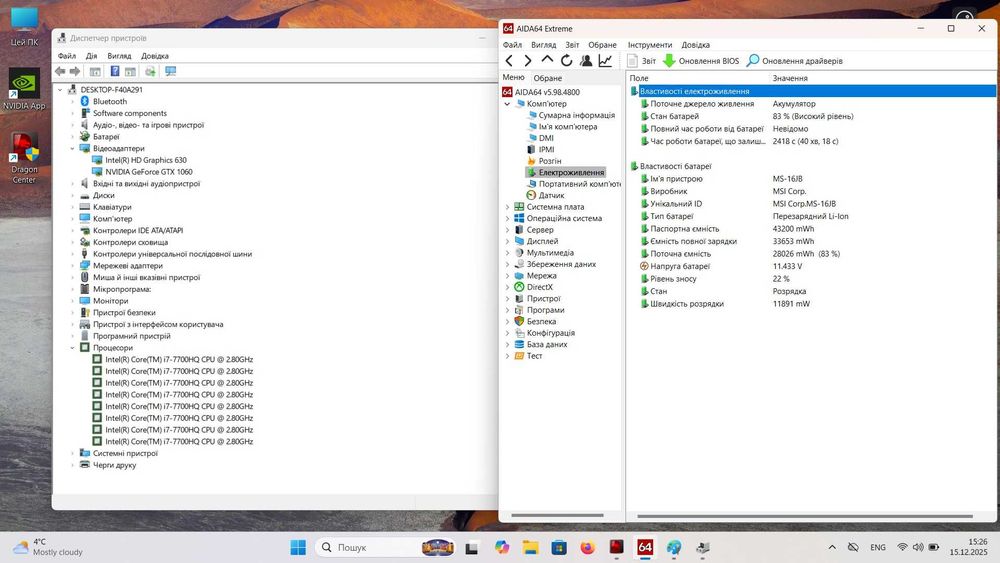Screen dimensions: 1000x563
Task: Click the scan hardware monitor icon in Диспетчер пристроїв
Action: click(171, 72)
